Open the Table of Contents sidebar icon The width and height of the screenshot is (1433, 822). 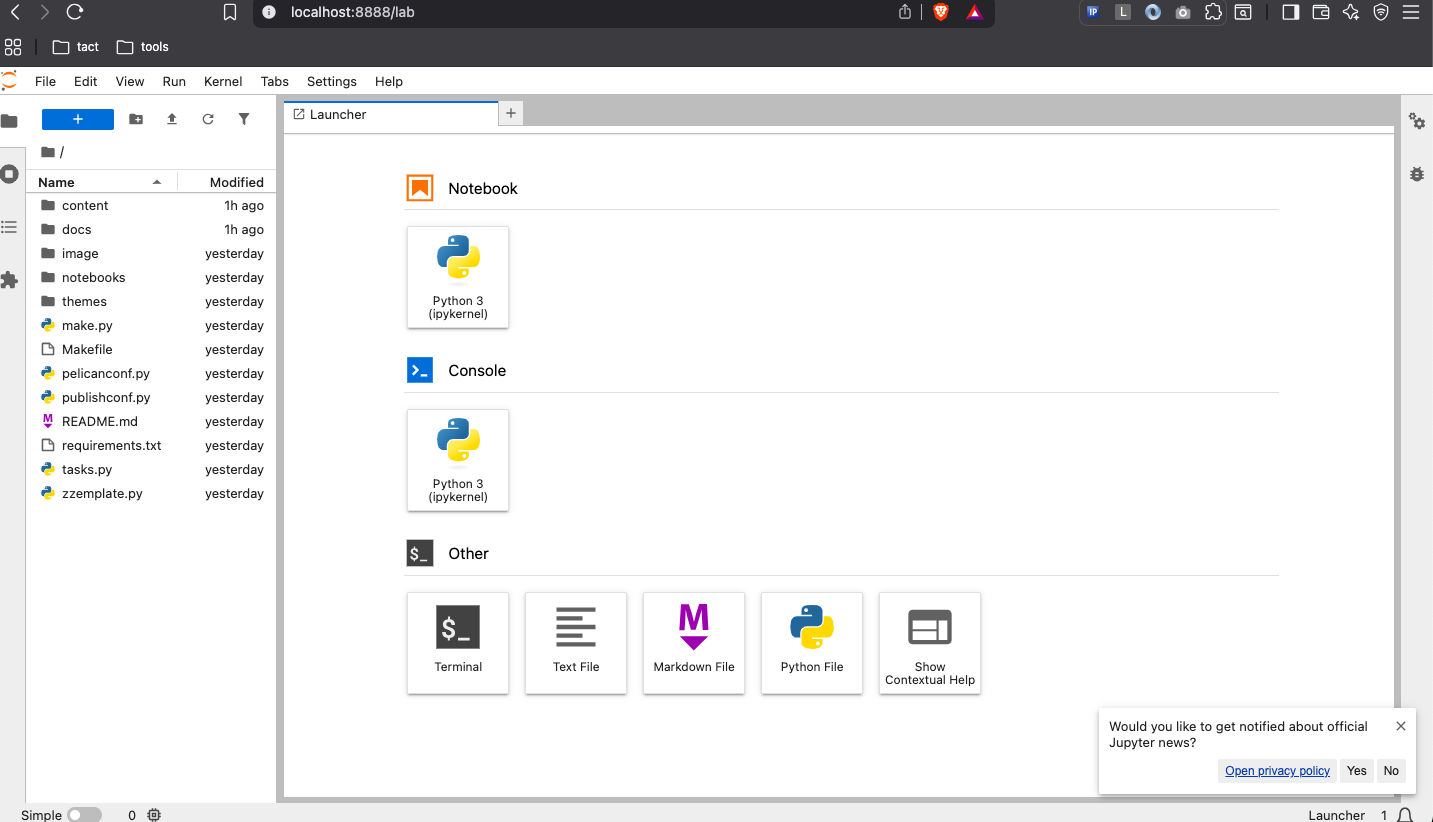[x=10, y=227]
